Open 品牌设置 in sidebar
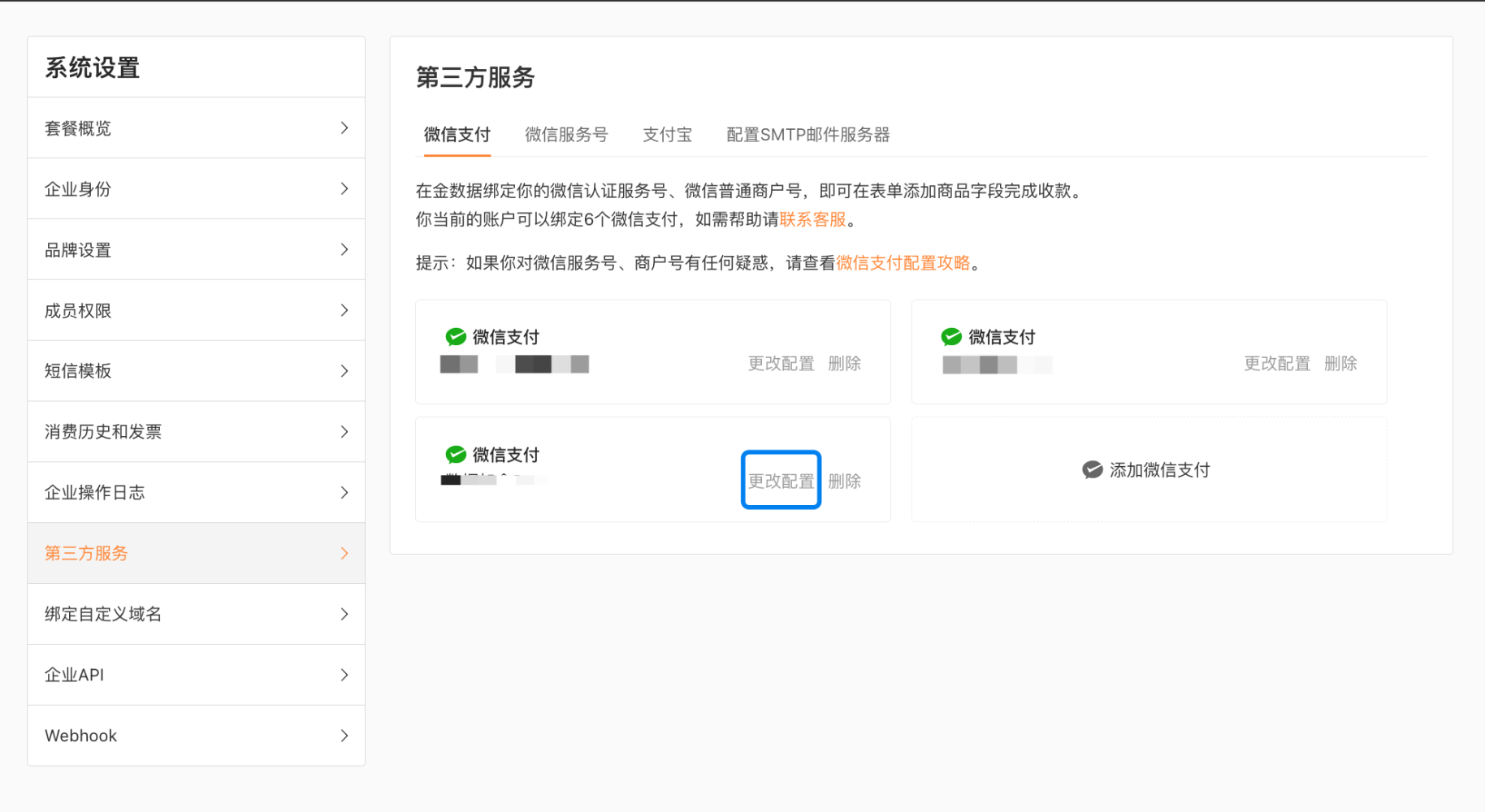1485x812 pixels. tap(196, 249)
